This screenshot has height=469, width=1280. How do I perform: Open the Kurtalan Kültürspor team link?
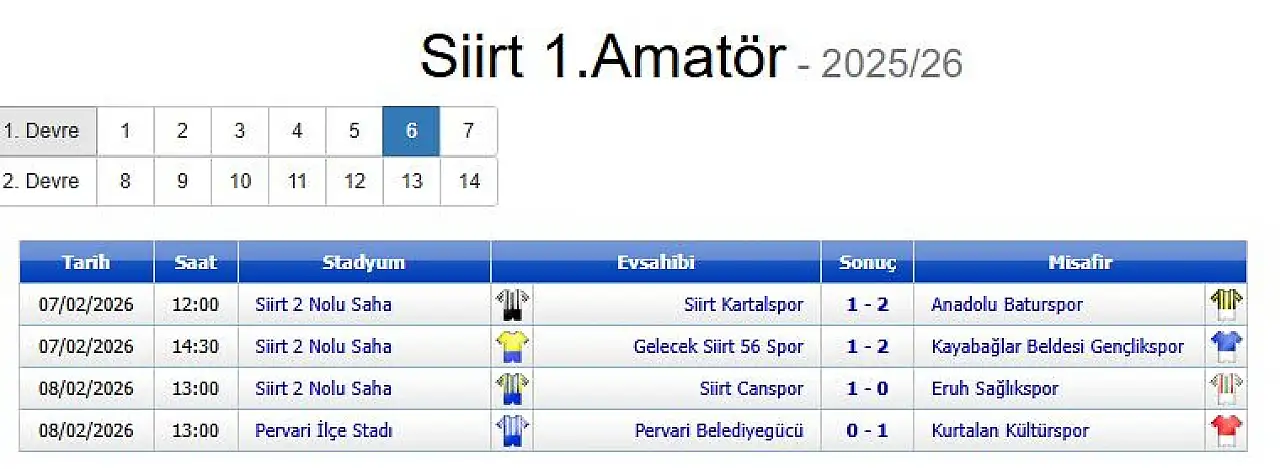[x=1009, y=431]
